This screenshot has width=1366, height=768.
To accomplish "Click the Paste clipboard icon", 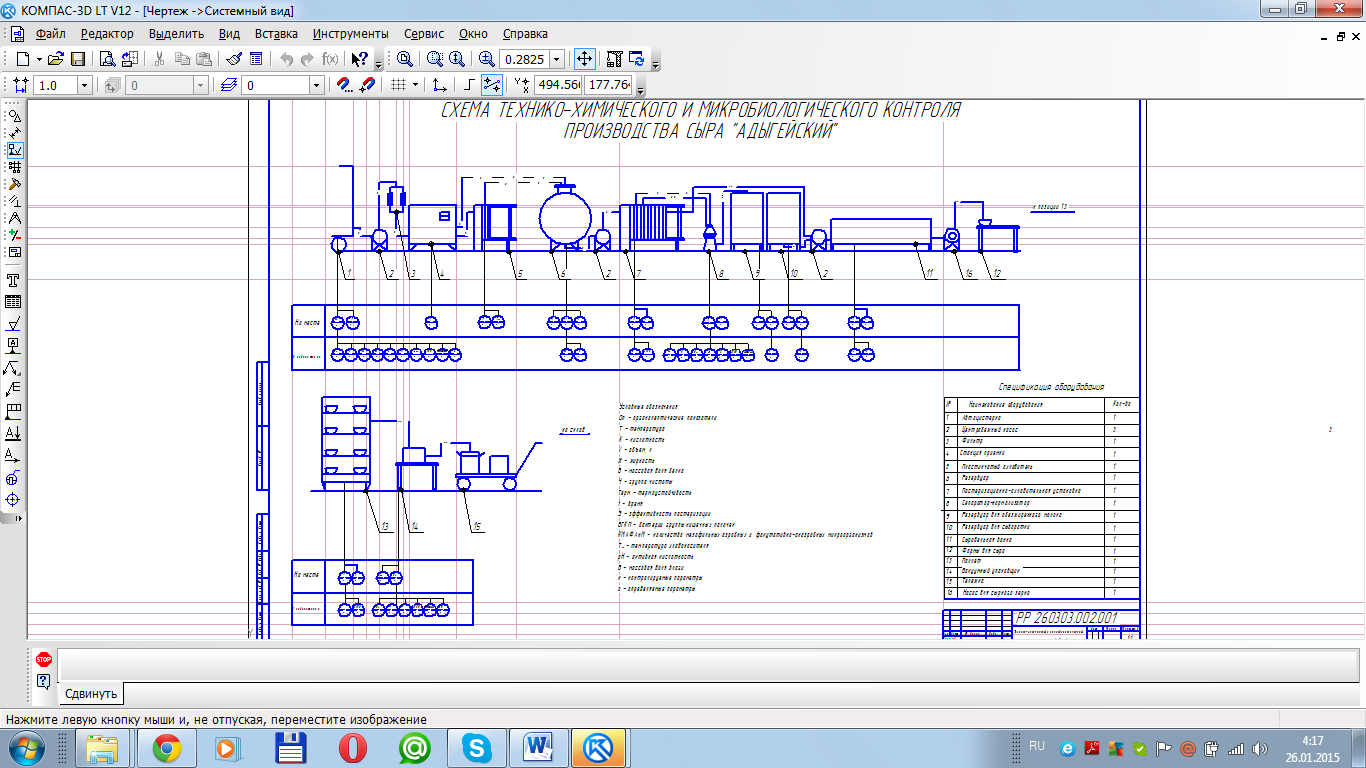I will (204, 59).
